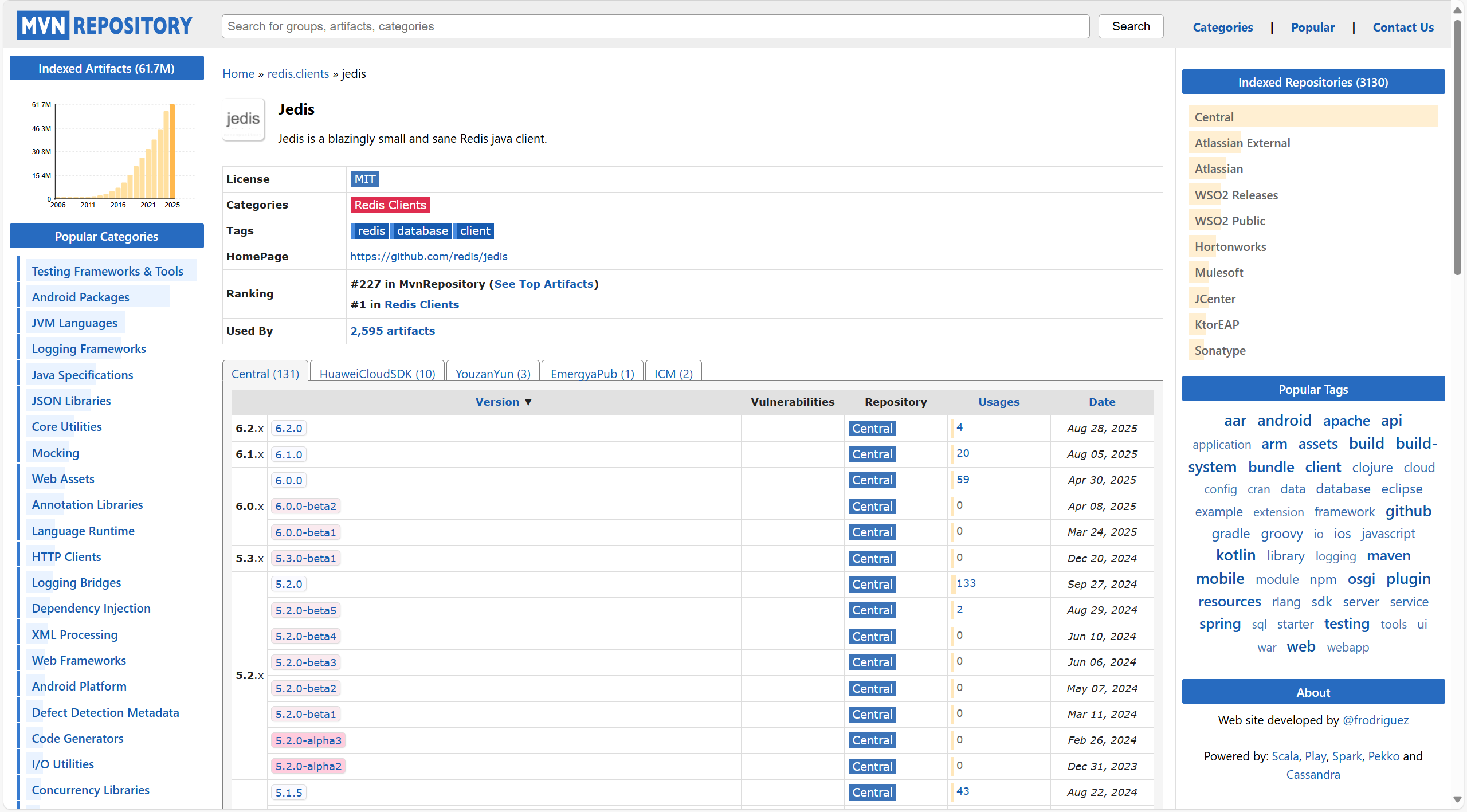Screen dimensions: 1467x812
Task: Select the kotlin popular tag
Action: [1235, 556]
